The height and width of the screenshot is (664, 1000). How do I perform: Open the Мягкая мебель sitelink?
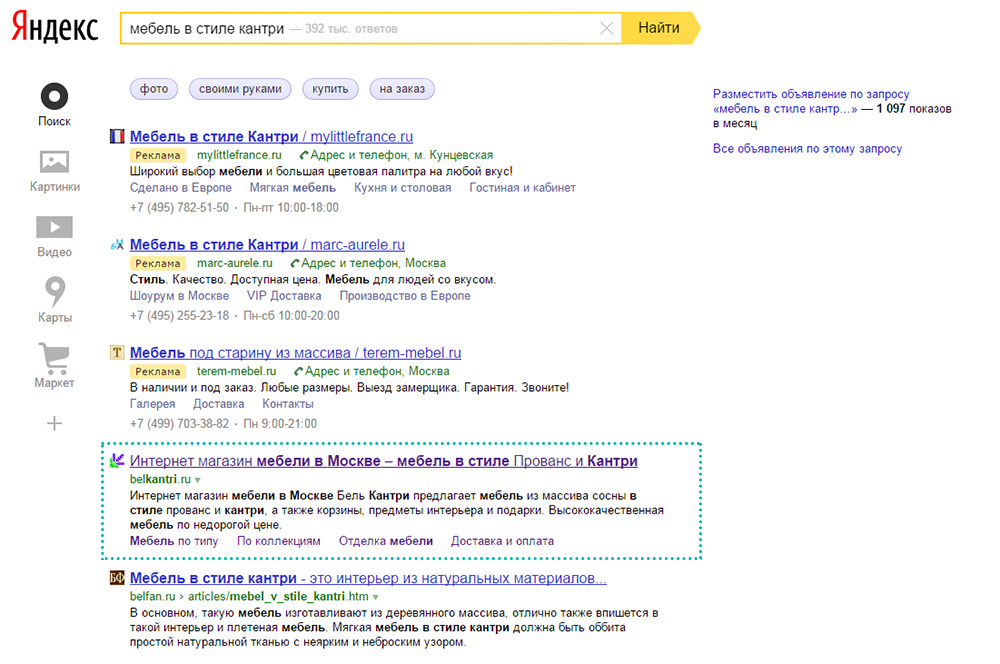[x=293, y=188]
